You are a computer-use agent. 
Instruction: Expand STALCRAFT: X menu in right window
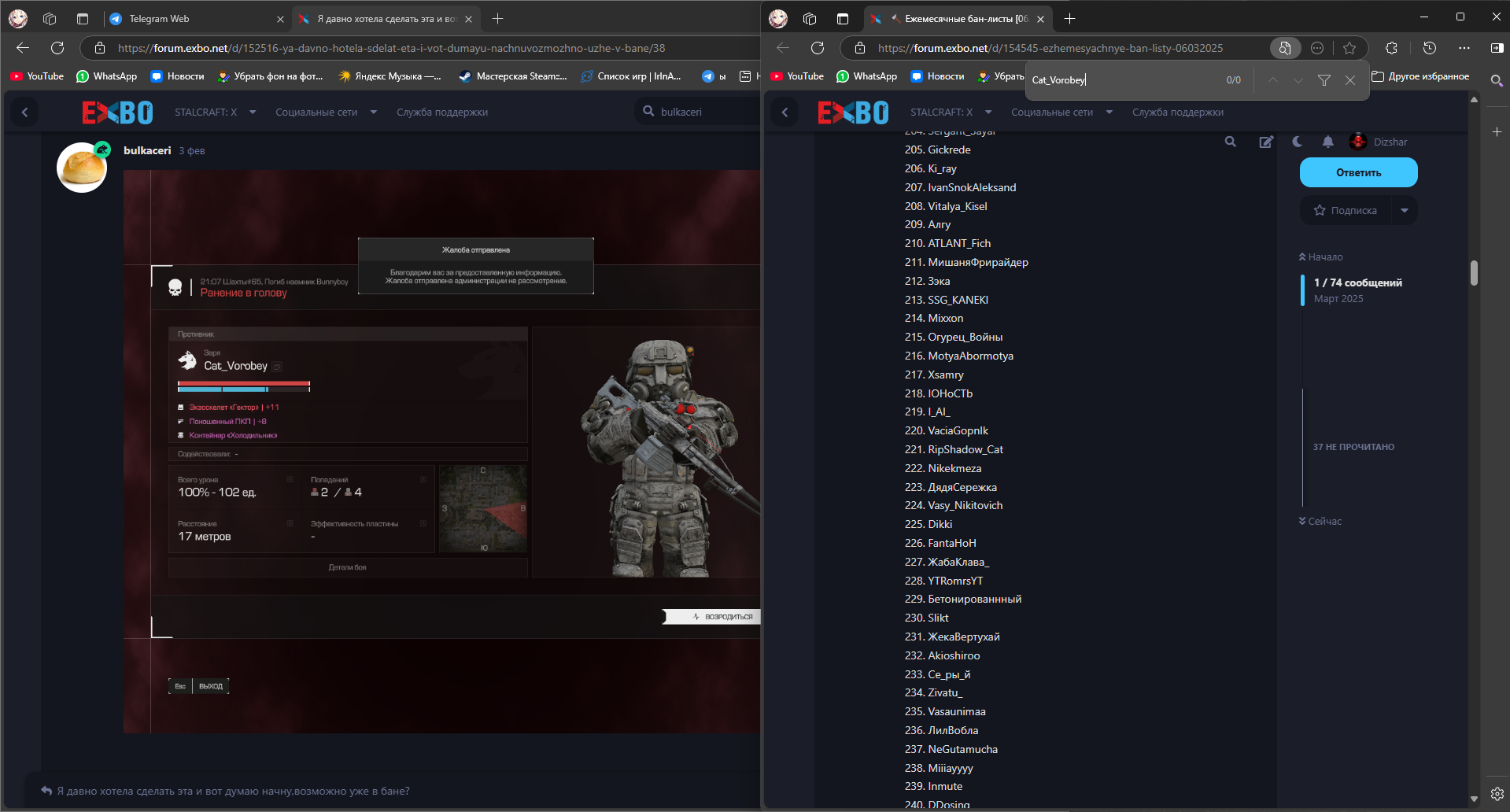(951, 113)
